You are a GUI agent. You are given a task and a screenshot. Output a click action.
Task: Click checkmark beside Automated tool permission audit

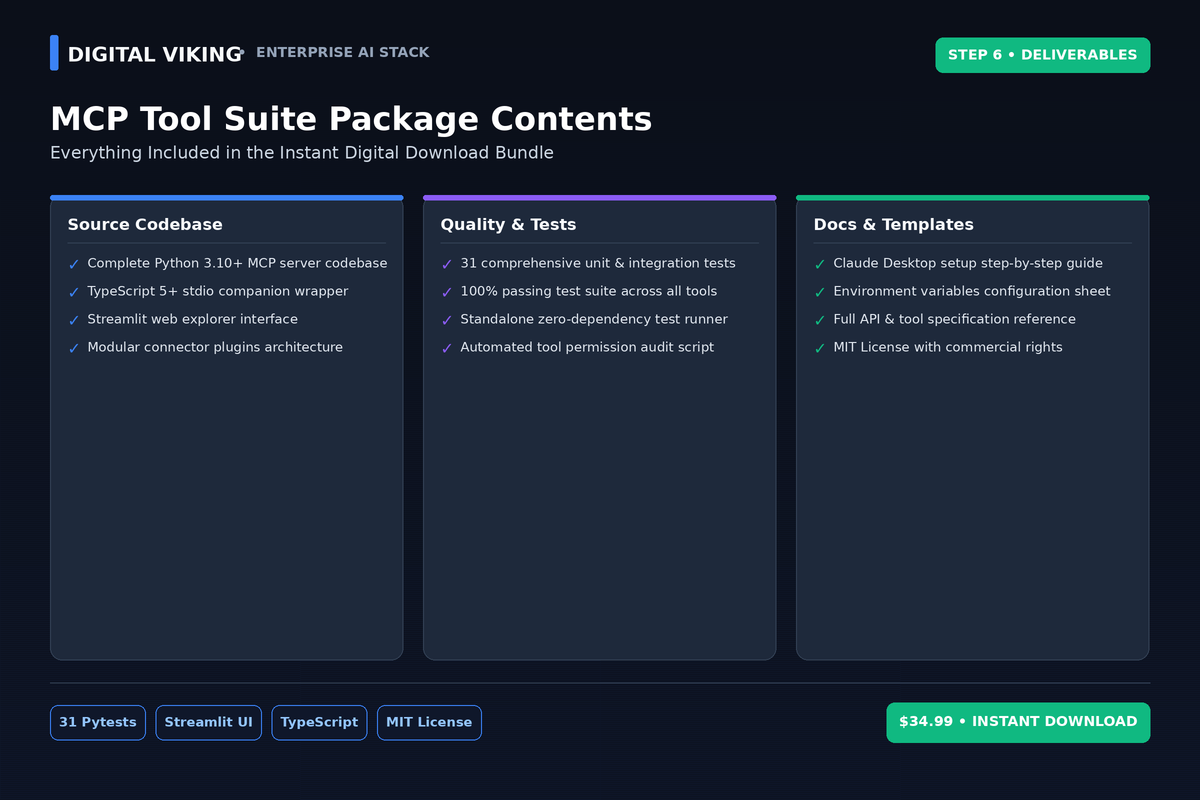pyautogui.click(x=447, y=348)
